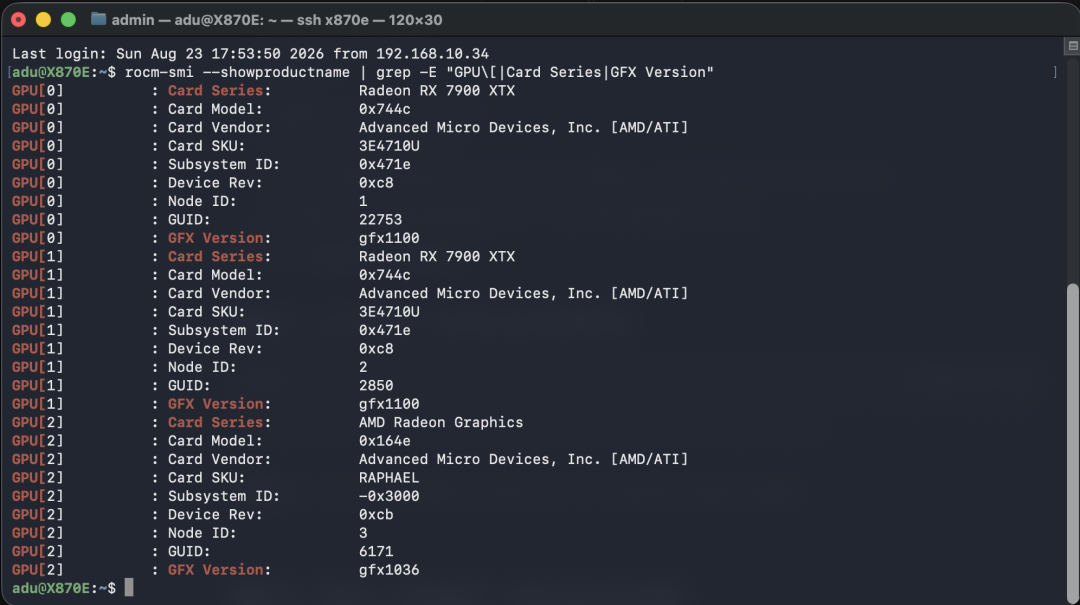Select GPU[1] Subsystem ID value 0x471e
The height and width of the screenshot is (605, 1080).
click(384, 331)
